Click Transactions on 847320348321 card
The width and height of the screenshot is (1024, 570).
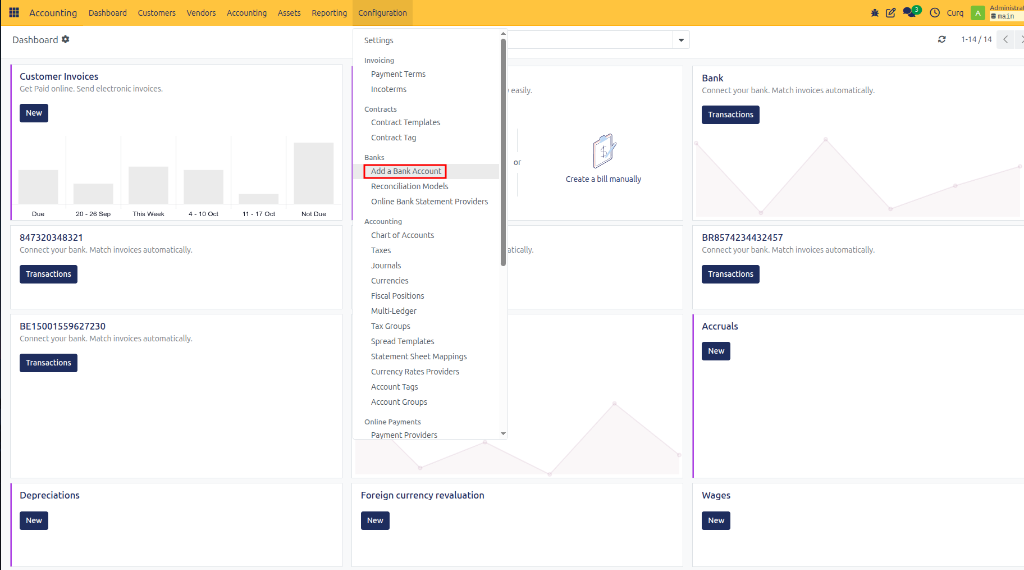[x=48, y=274]
